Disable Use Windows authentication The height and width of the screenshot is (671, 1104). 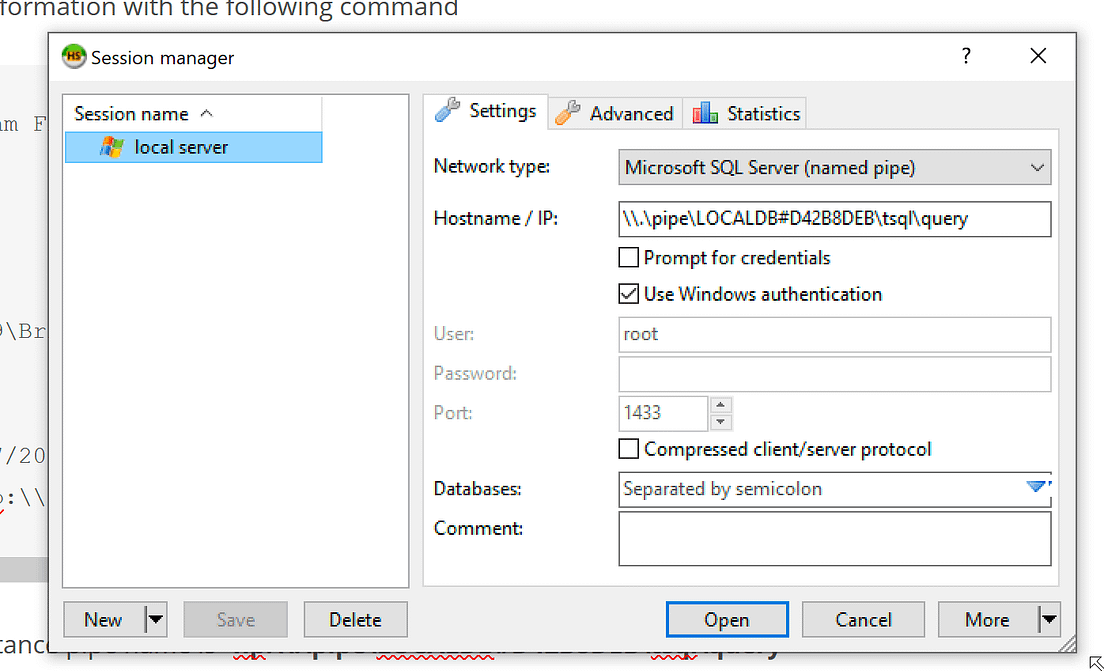(x=628, y=294)
